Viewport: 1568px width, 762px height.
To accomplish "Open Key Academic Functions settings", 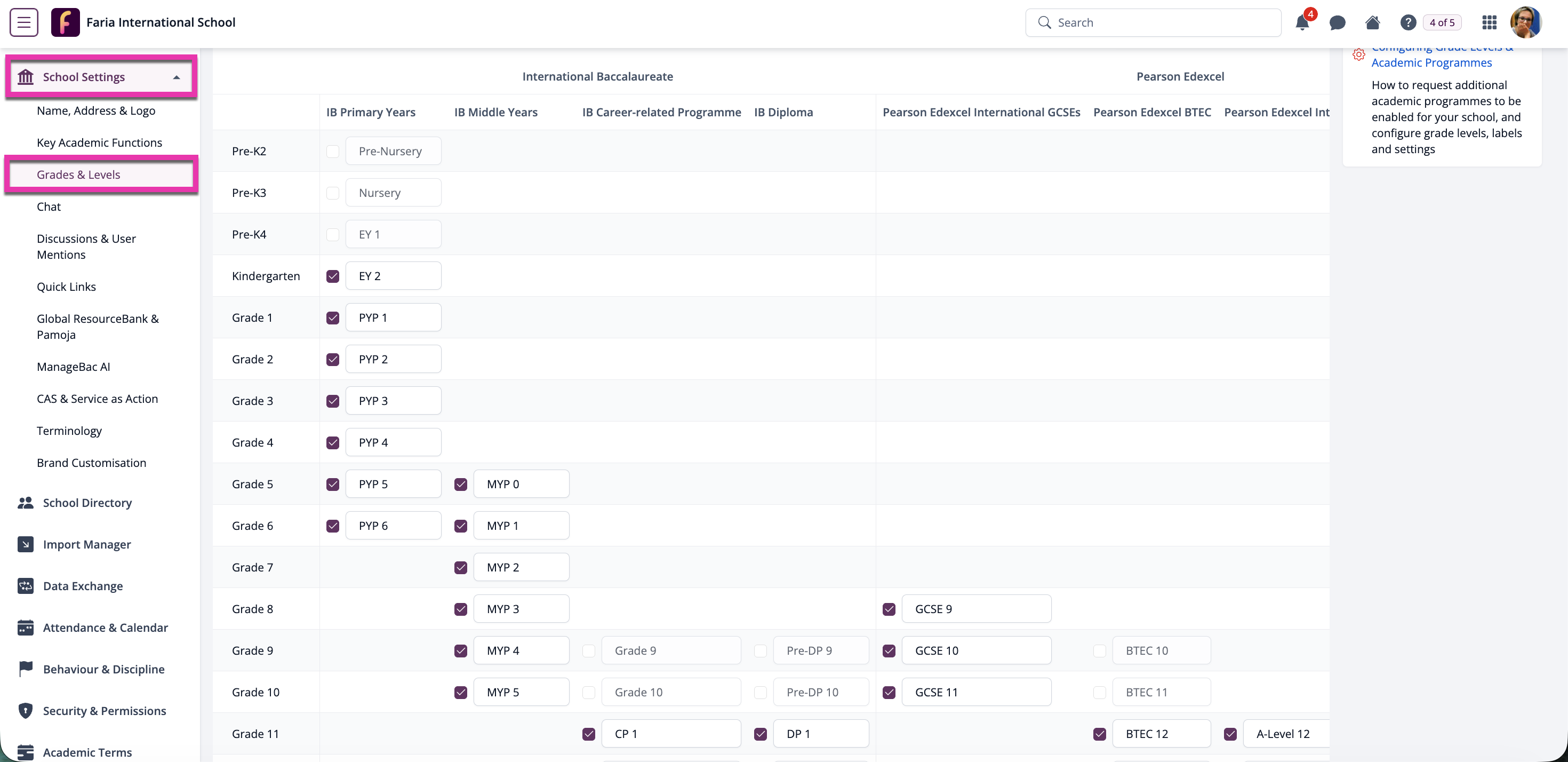I will pyautogui.click(x=99, y=142).
